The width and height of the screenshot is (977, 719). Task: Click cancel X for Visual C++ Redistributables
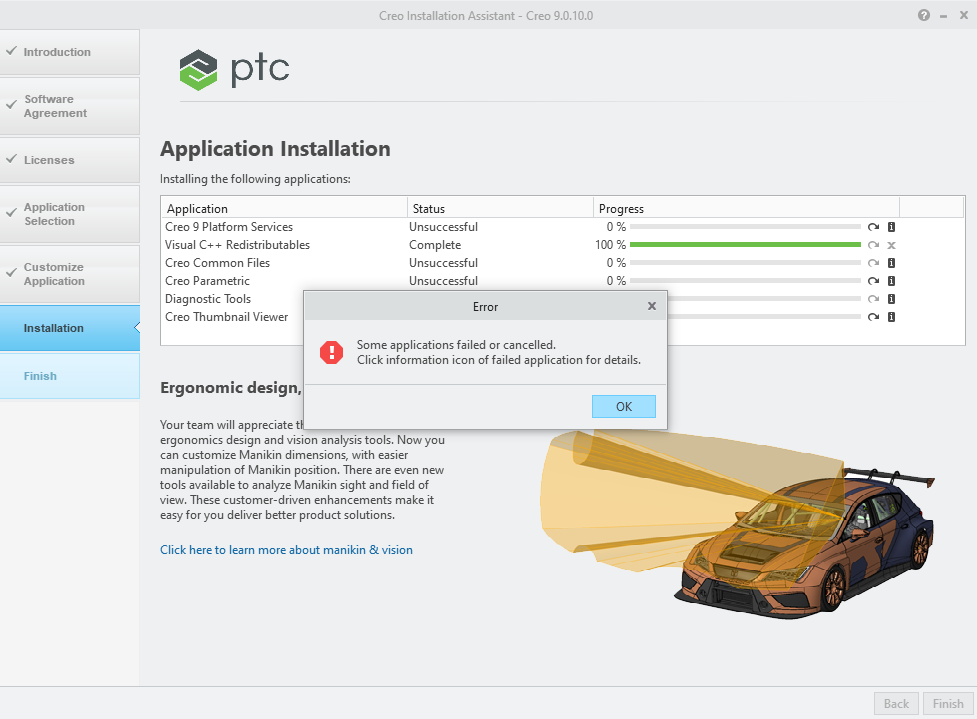click(892, 245)
